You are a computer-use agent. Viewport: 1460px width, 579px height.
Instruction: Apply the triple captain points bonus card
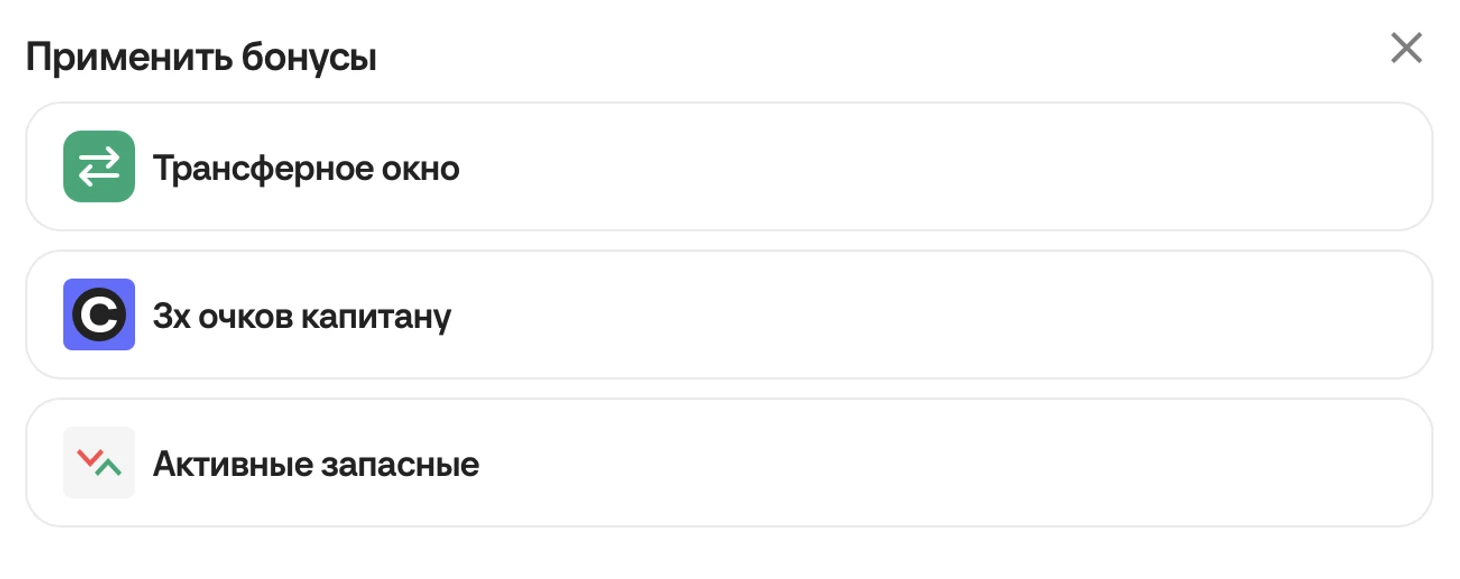point(729,315)
